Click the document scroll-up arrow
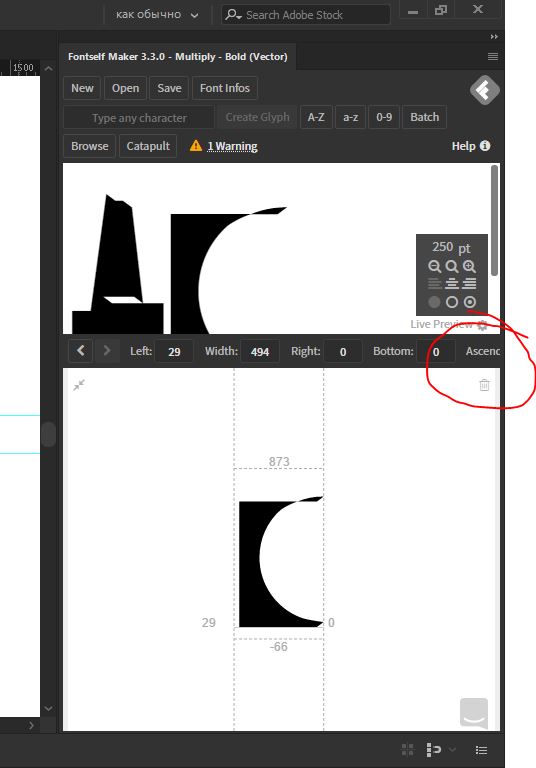The width and height of the screenshot is (536, 768). pos(48,69)
